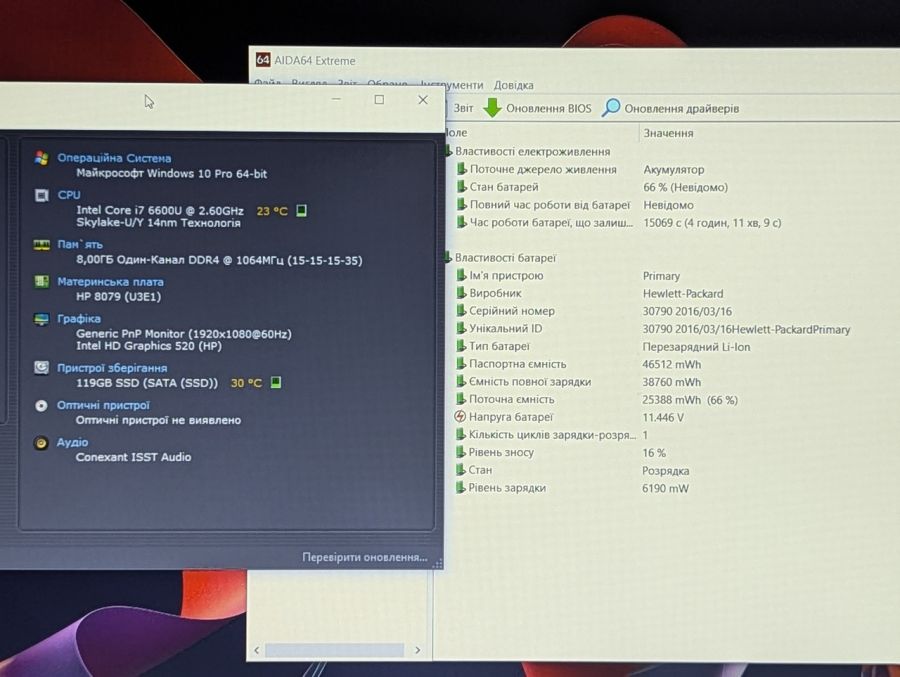
Task: Click the 119GB SSD (SATA (SSD)) text
Action: 147,383
